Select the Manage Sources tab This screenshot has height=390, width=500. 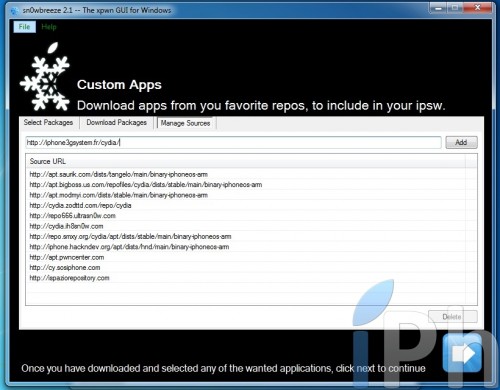coord(185,123)
